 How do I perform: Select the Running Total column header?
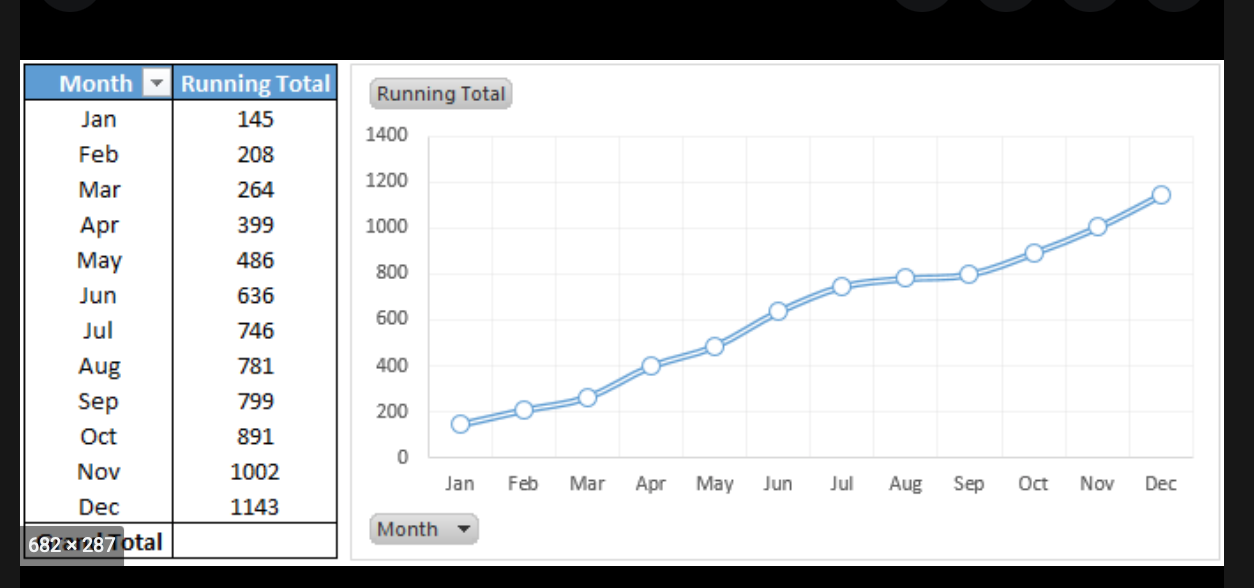[x=255, y=84]
